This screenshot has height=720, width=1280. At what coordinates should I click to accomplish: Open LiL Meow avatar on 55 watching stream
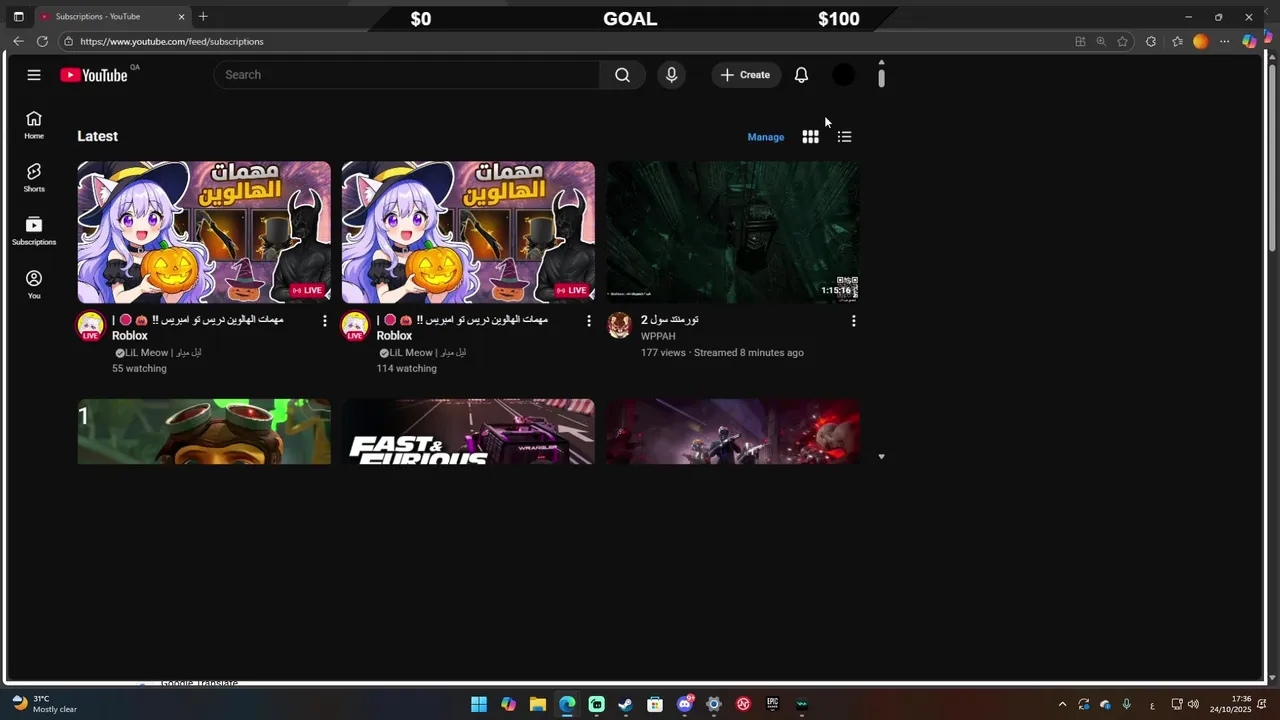91,326
